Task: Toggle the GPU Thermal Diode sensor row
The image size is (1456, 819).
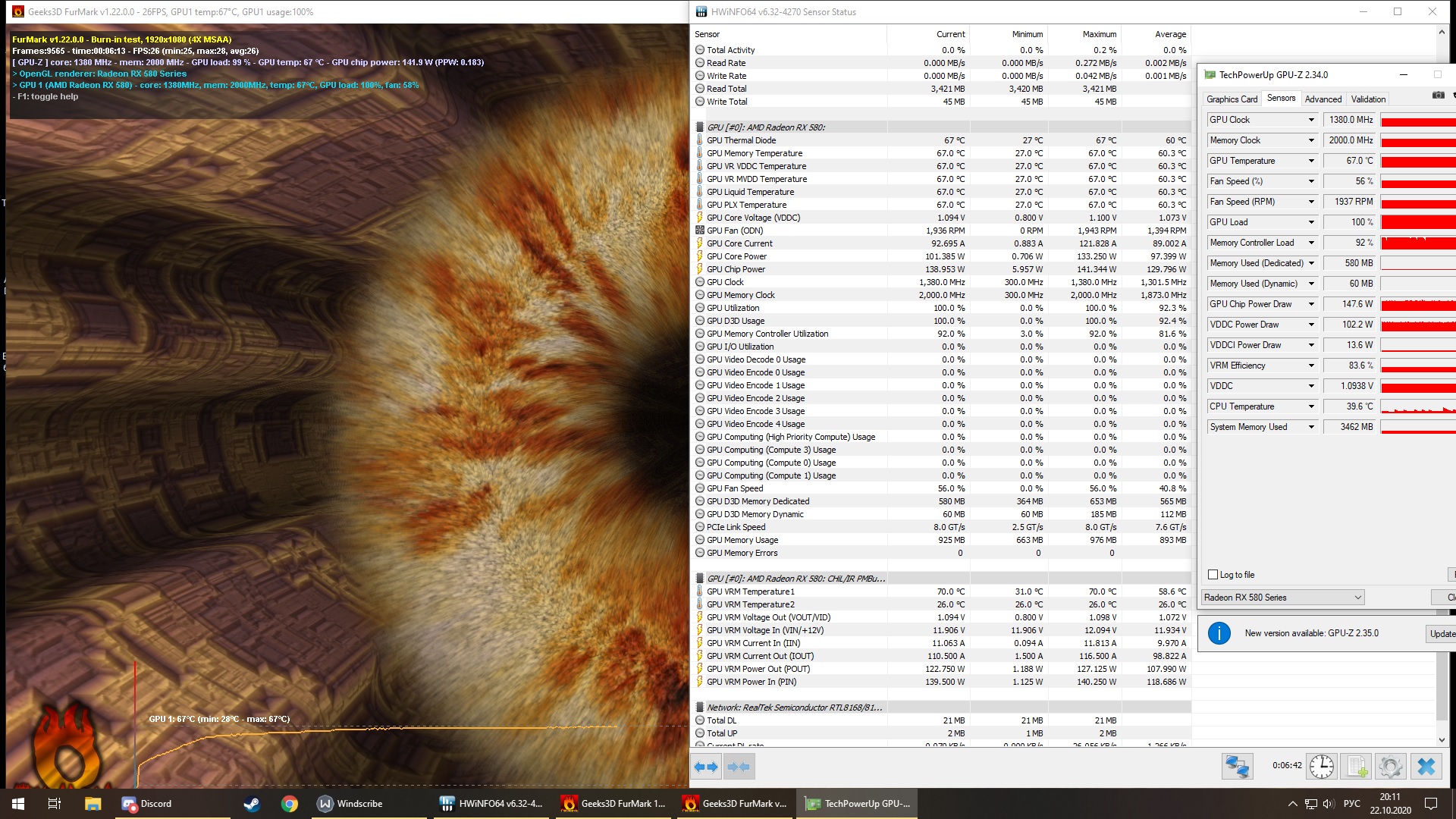Action: tap(741, 140)
